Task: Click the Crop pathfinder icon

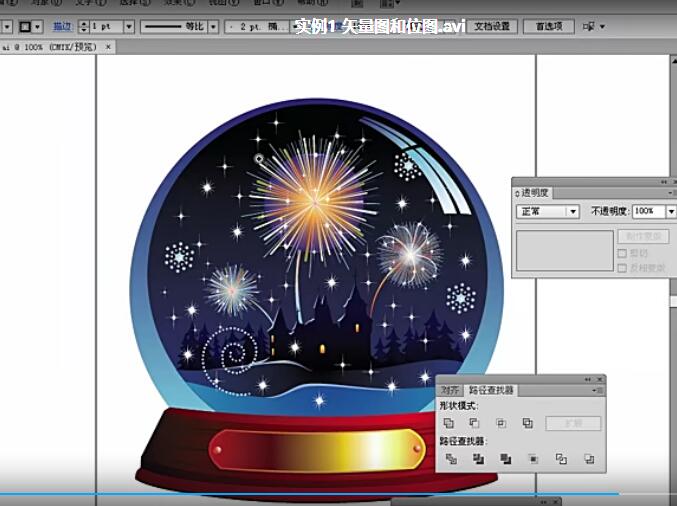Action: (x=533, y=459)
